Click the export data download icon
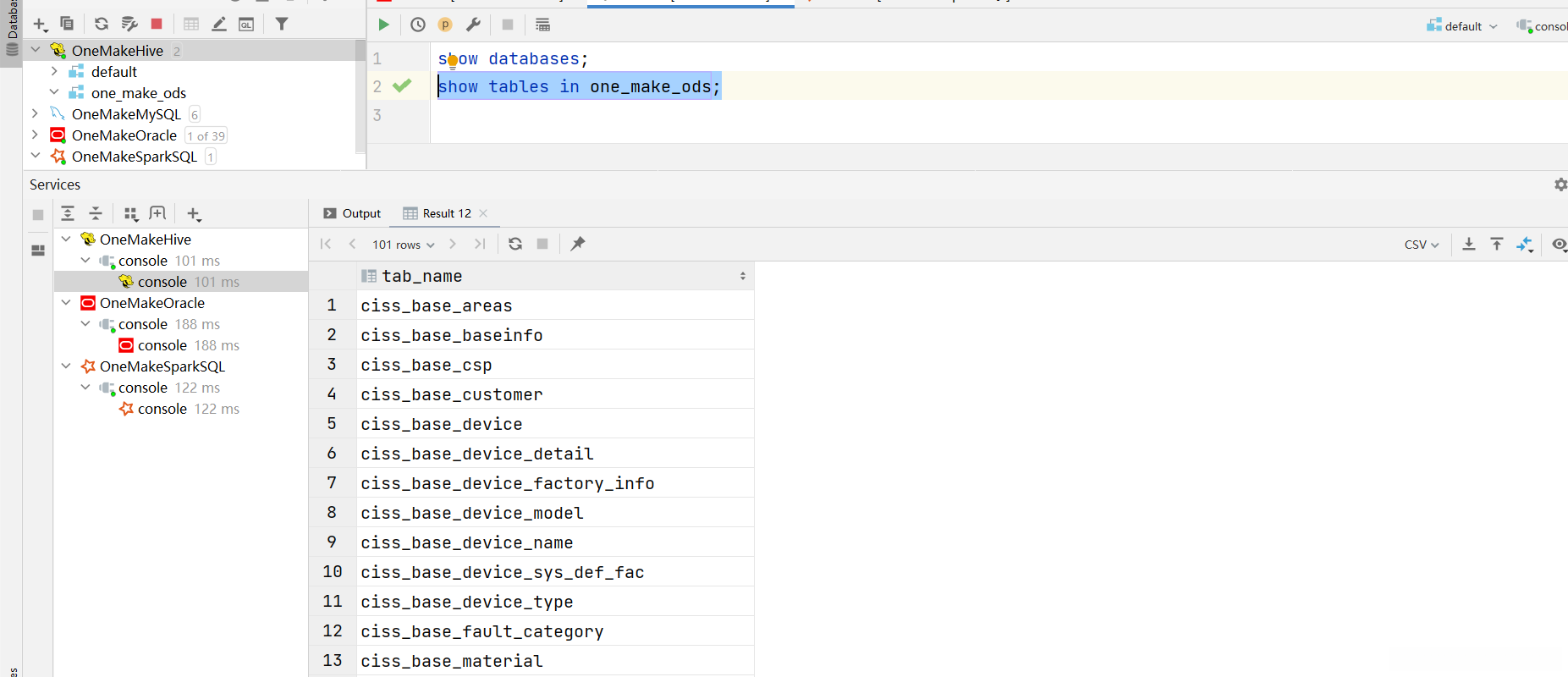The width and height of the screenshot is (1568, 677). pyautogui.click(x=1469, y=244)
